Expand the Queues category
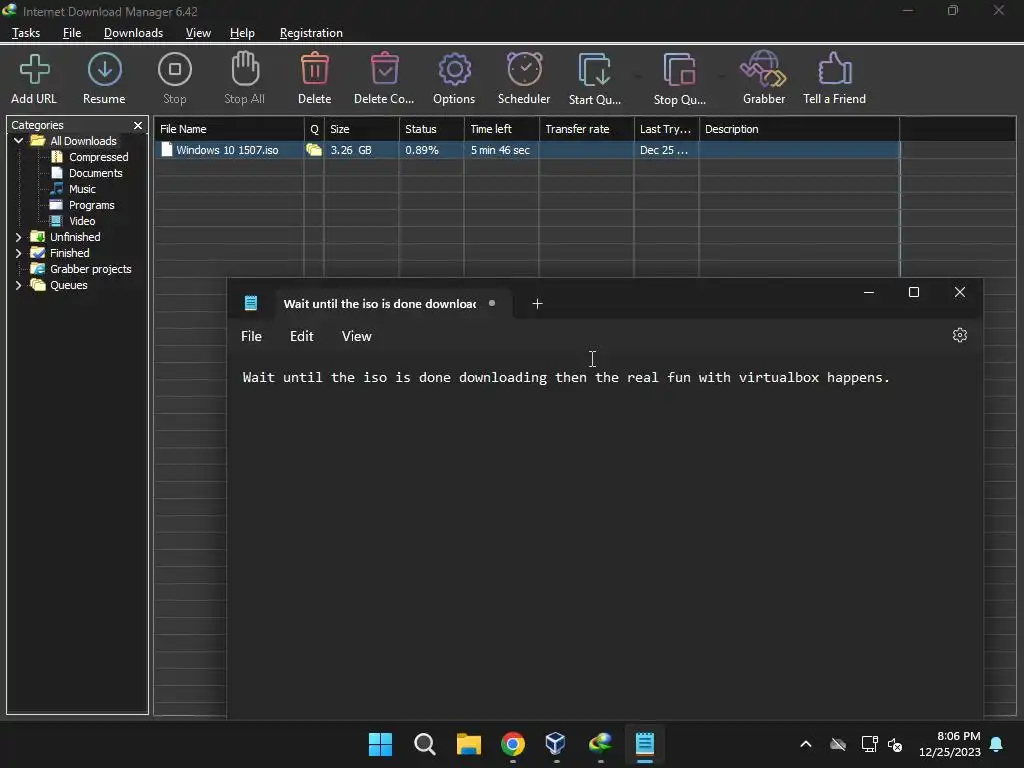This screenshot has height=768, width=1024. [18, 285]
